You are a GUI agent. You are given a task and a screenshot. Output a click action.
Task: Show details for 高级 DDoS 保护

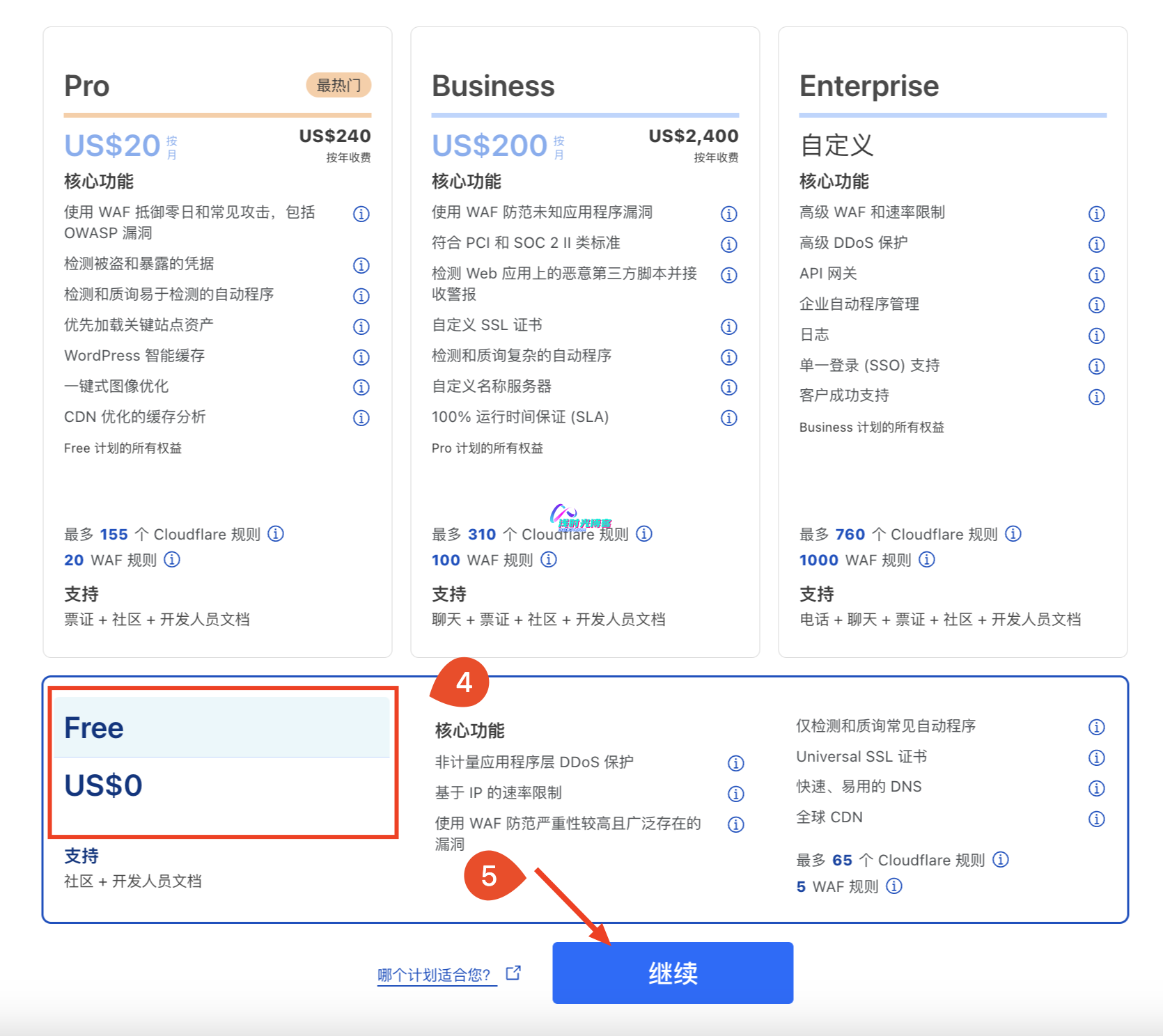[1096, 244]
